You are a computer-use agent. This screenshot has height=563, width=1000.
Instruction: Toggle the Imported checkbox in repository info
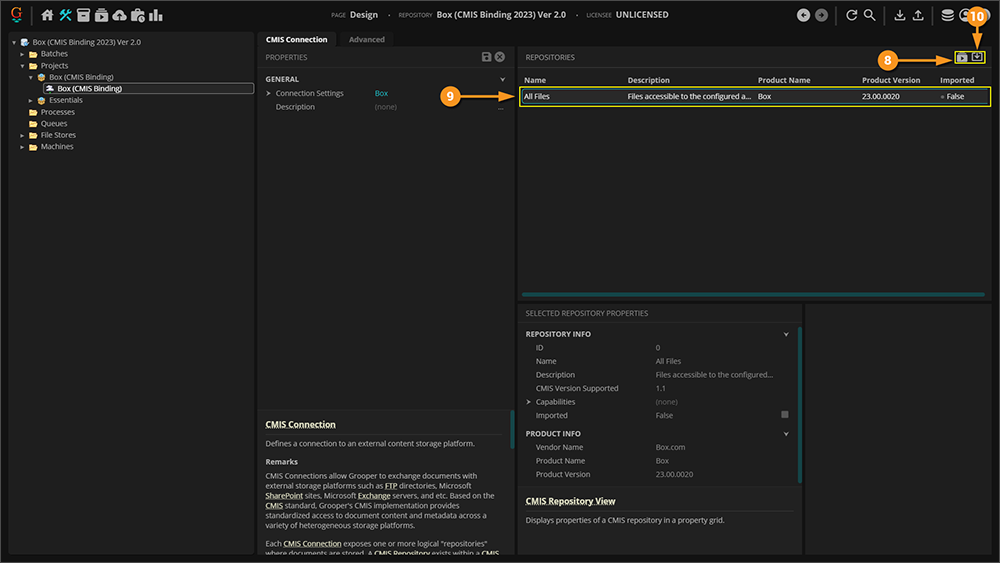click(785, 415)
